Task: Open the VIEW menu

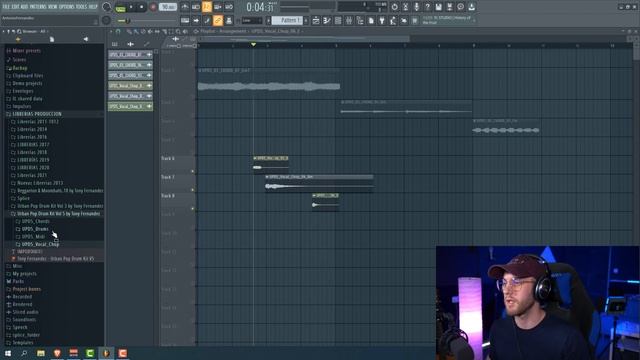Action: pos(53,7)
